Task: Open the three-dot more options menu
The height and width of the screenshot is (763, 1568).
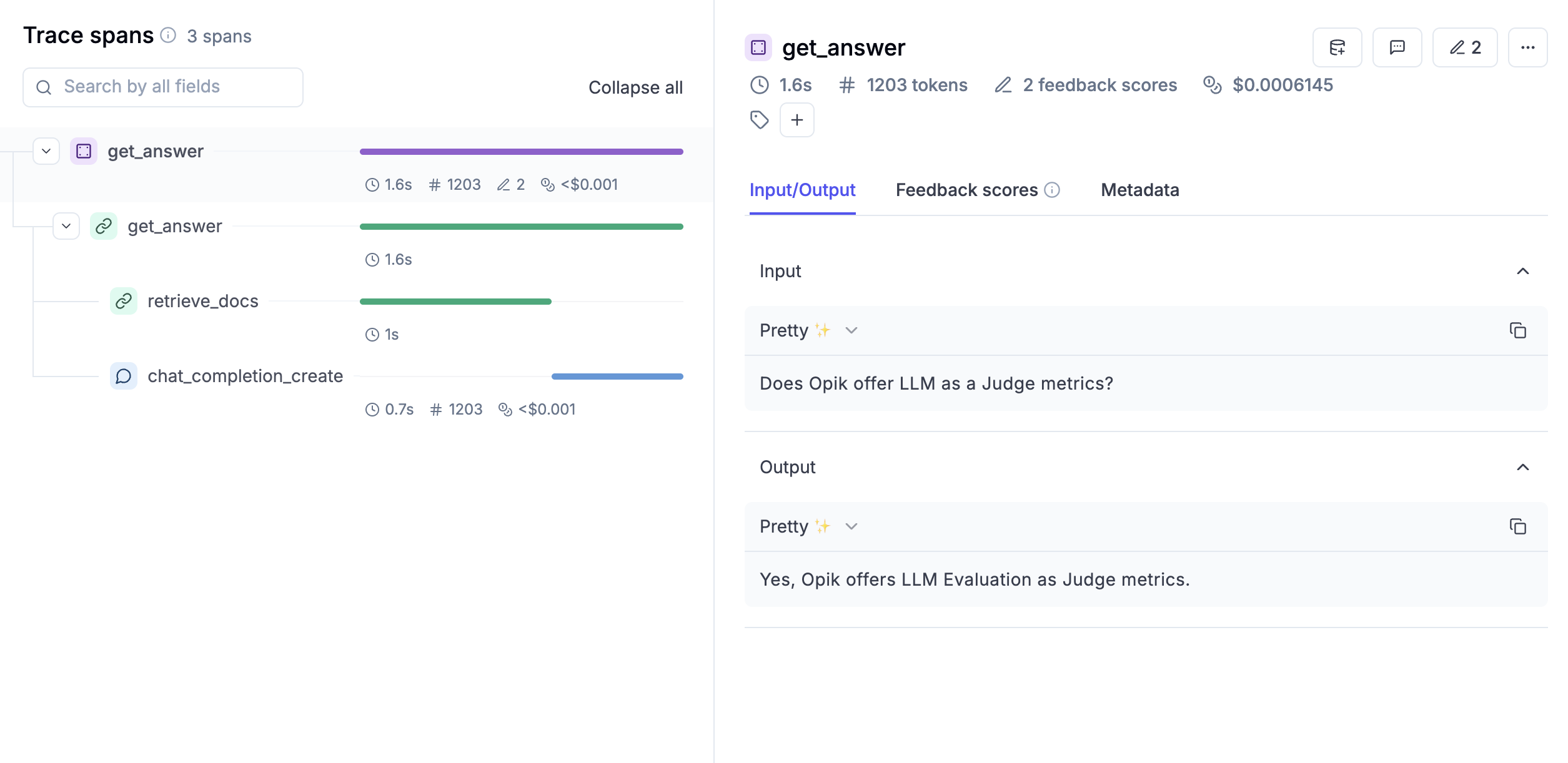Action: point(1527,47)
